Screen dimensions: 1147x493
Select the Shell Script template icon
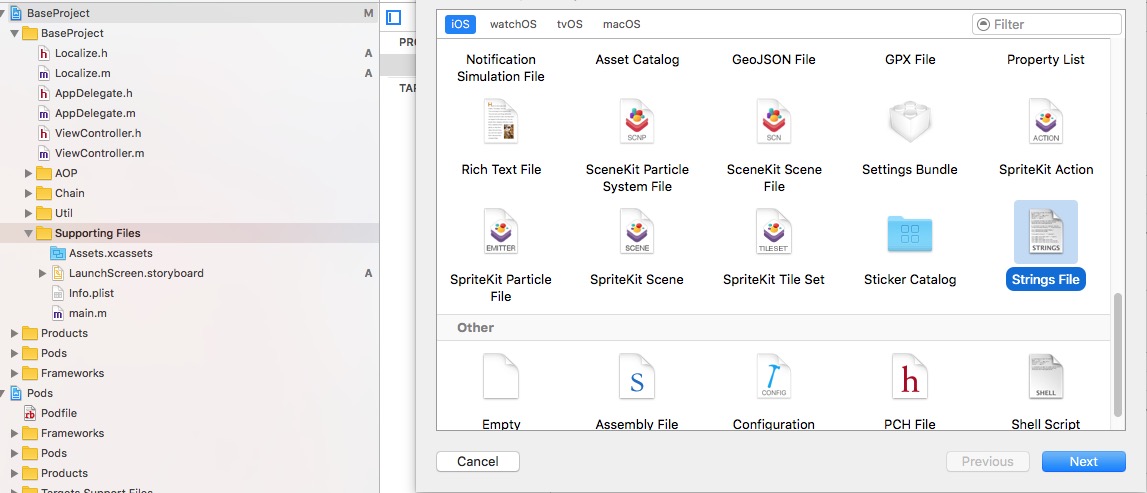coord(1045,376)
